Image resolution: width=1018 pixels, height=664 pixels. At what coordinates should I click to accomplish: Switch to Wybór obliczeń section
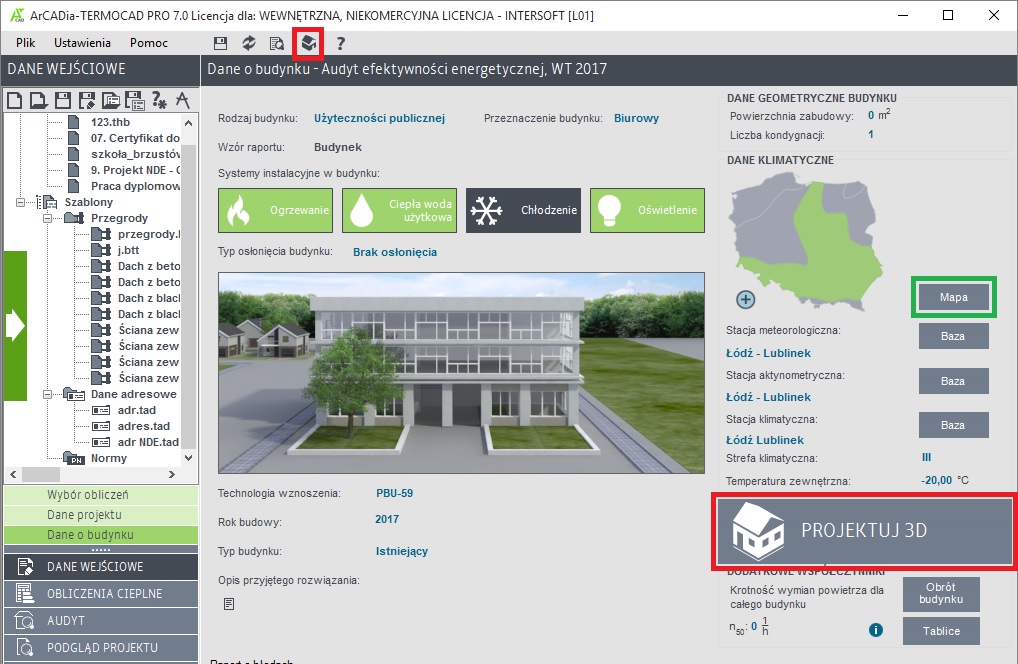tap(101, 495)
